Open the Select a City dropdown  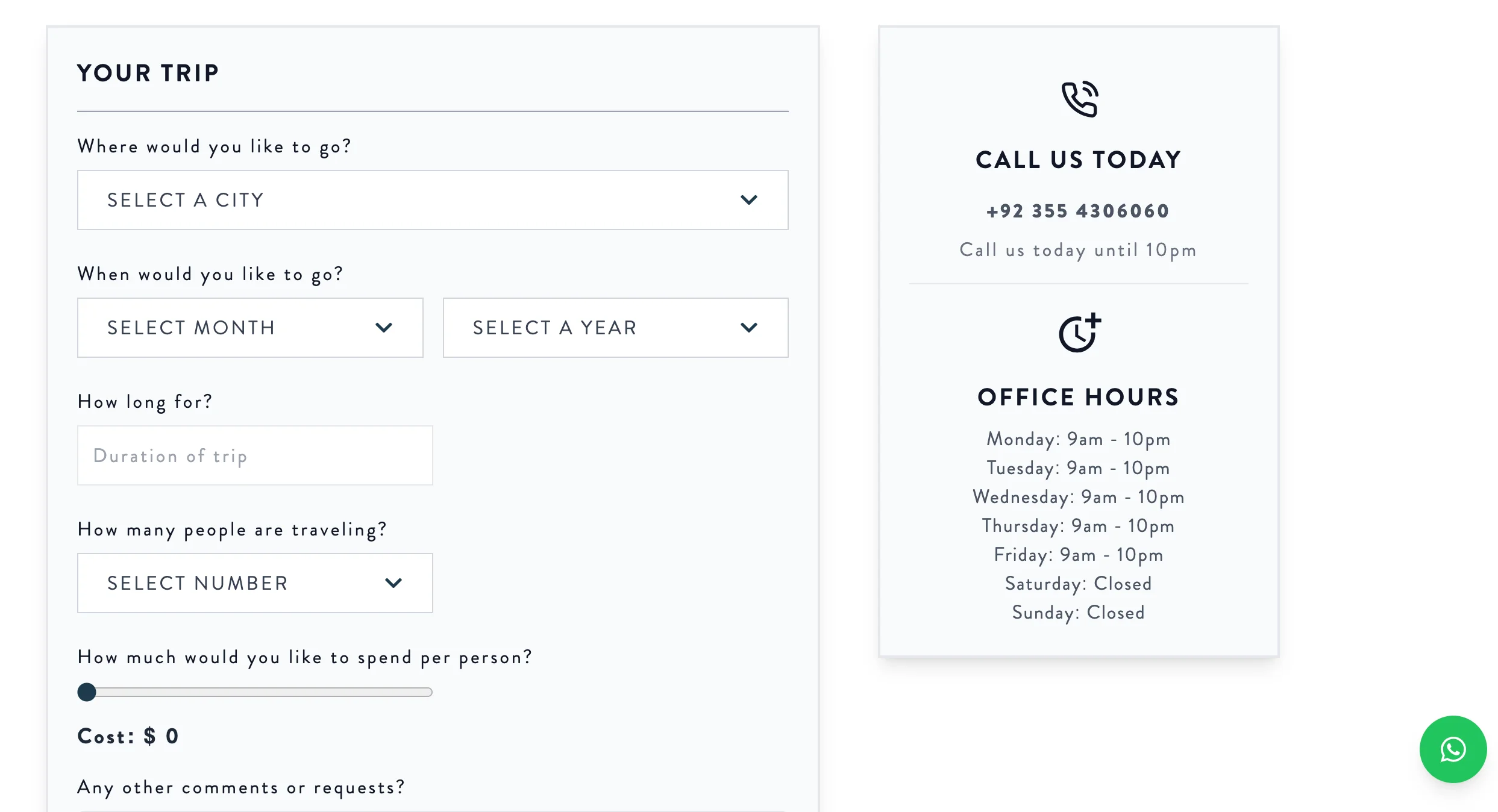pyautogui.click(x=432, y=200)
